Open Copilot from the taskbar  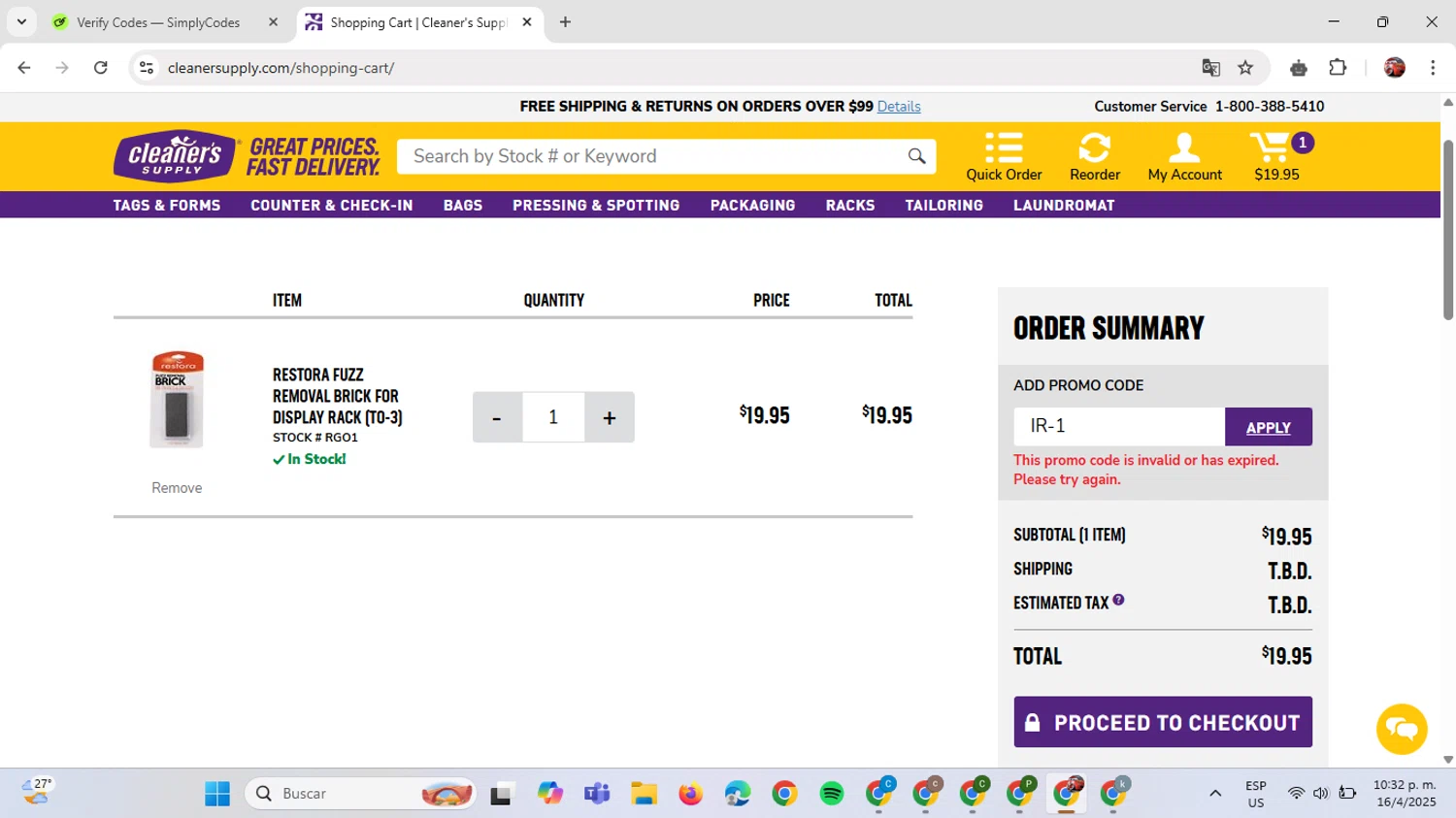(549, 794)
